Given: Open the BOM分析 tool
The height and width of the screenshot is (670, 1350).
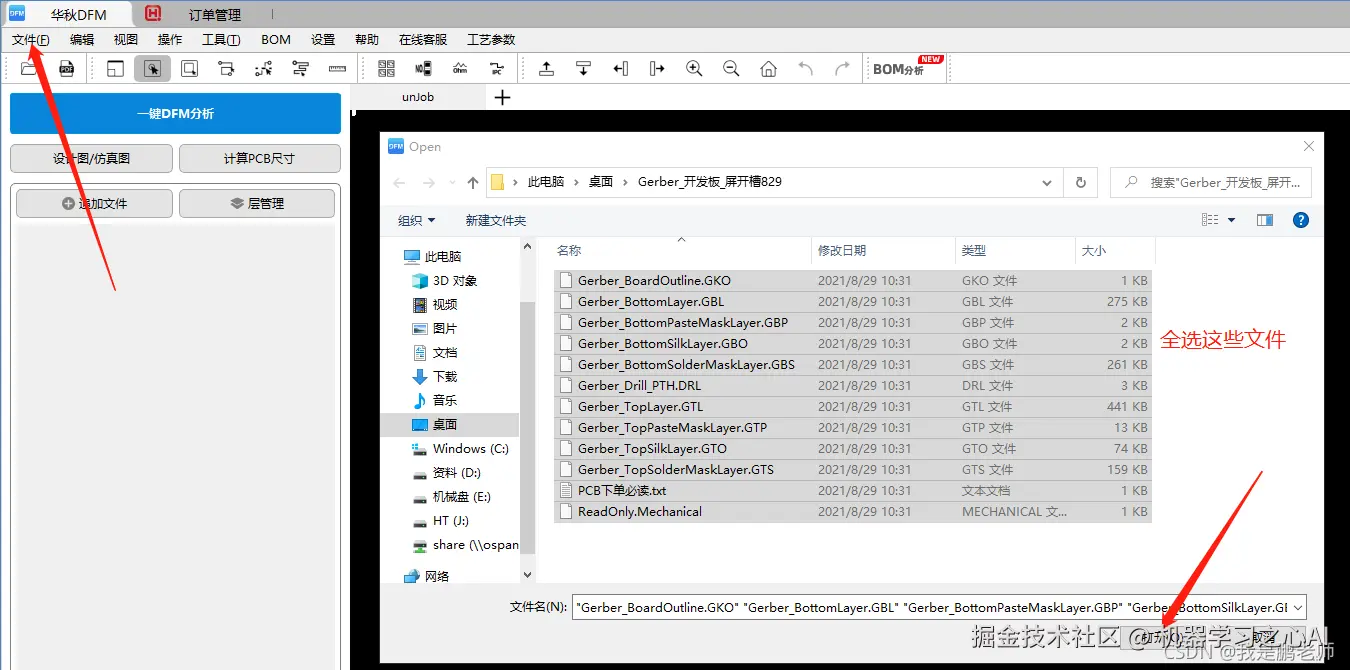Looking at the screenshot, I should (907, 68).
